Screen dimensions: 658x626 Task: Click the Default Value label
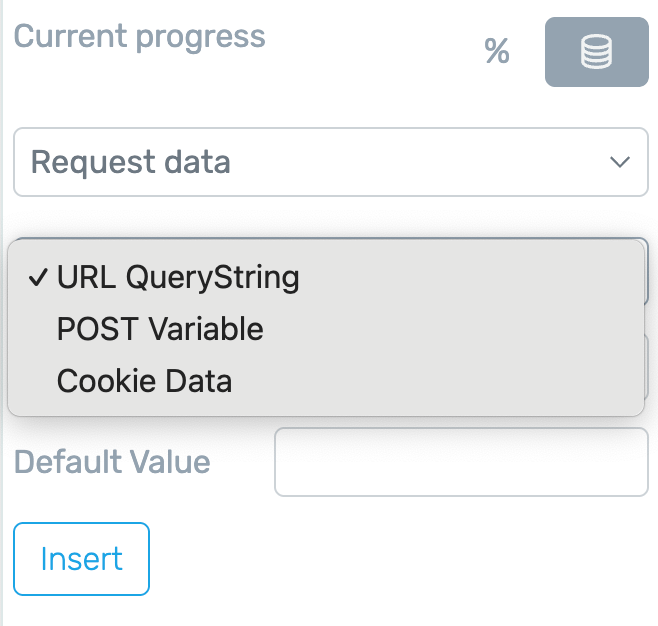[x=112, y=462]
